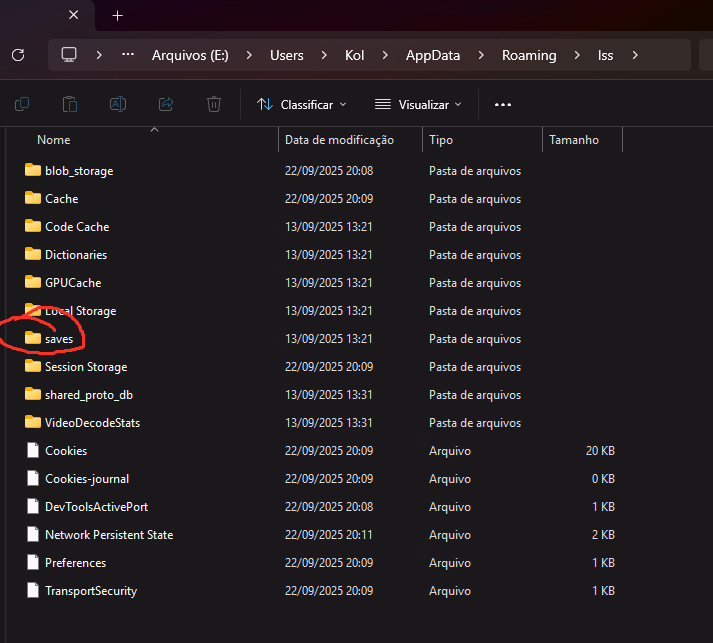Open the Classificar sort dropdown
713x643 pixels.
[301, 104]
